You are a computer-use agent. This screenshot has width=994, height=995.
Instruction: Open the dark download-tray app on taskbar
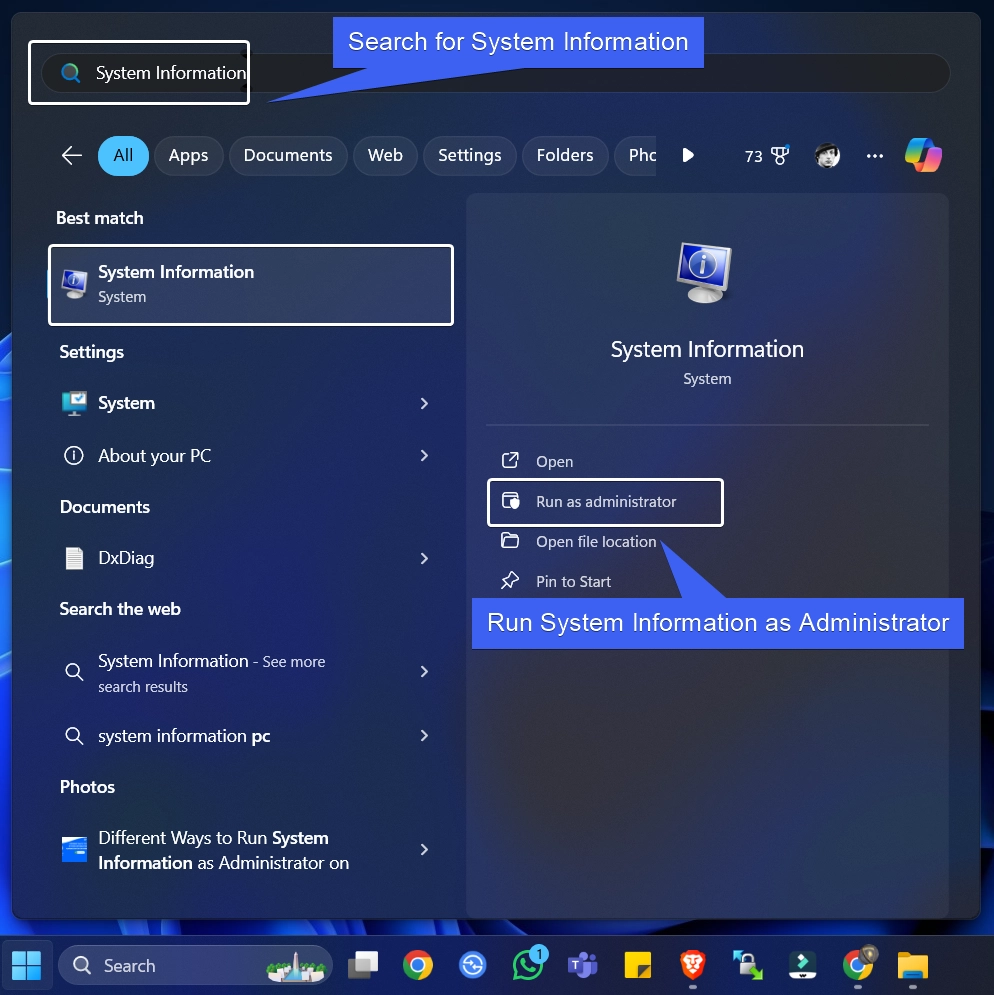(802, 965)
